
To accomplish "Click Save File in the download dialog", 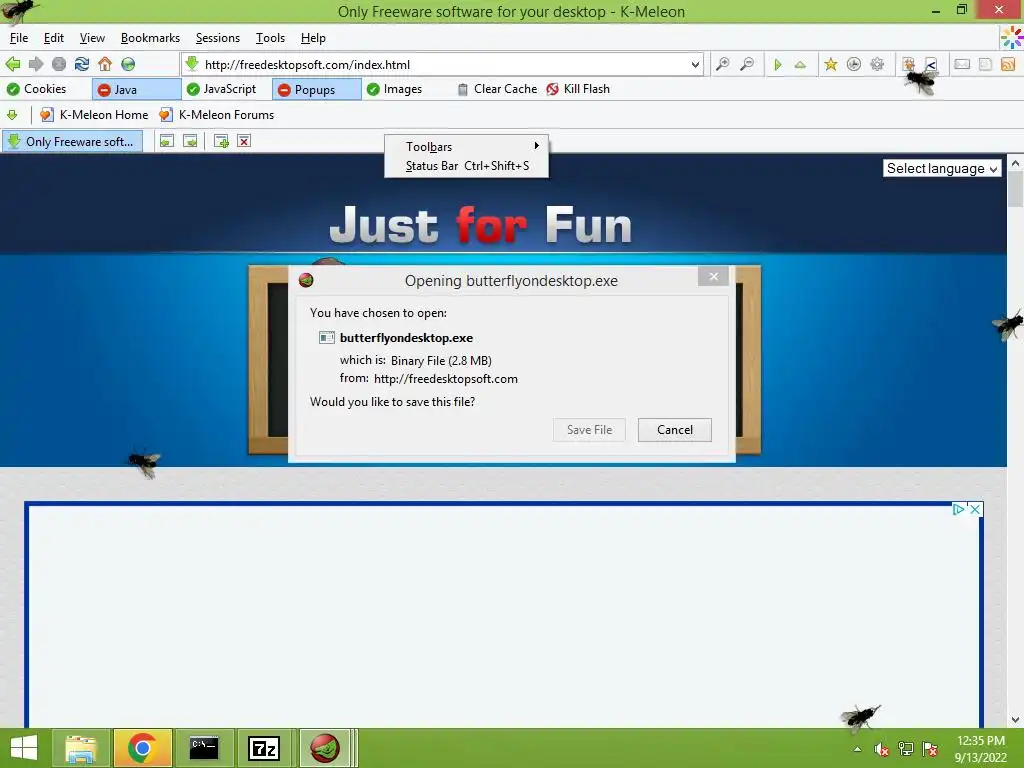I will 589,430.
